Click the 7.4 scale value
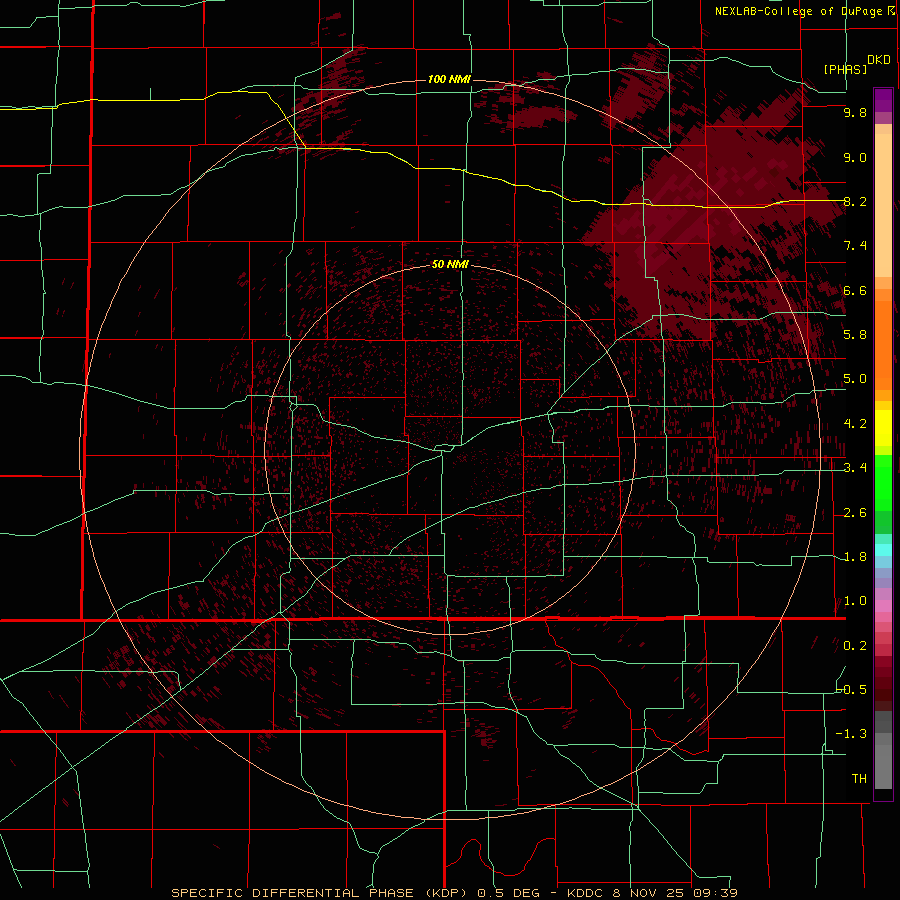The height and width of the screenshot is (900, 900). click(855, 246)
